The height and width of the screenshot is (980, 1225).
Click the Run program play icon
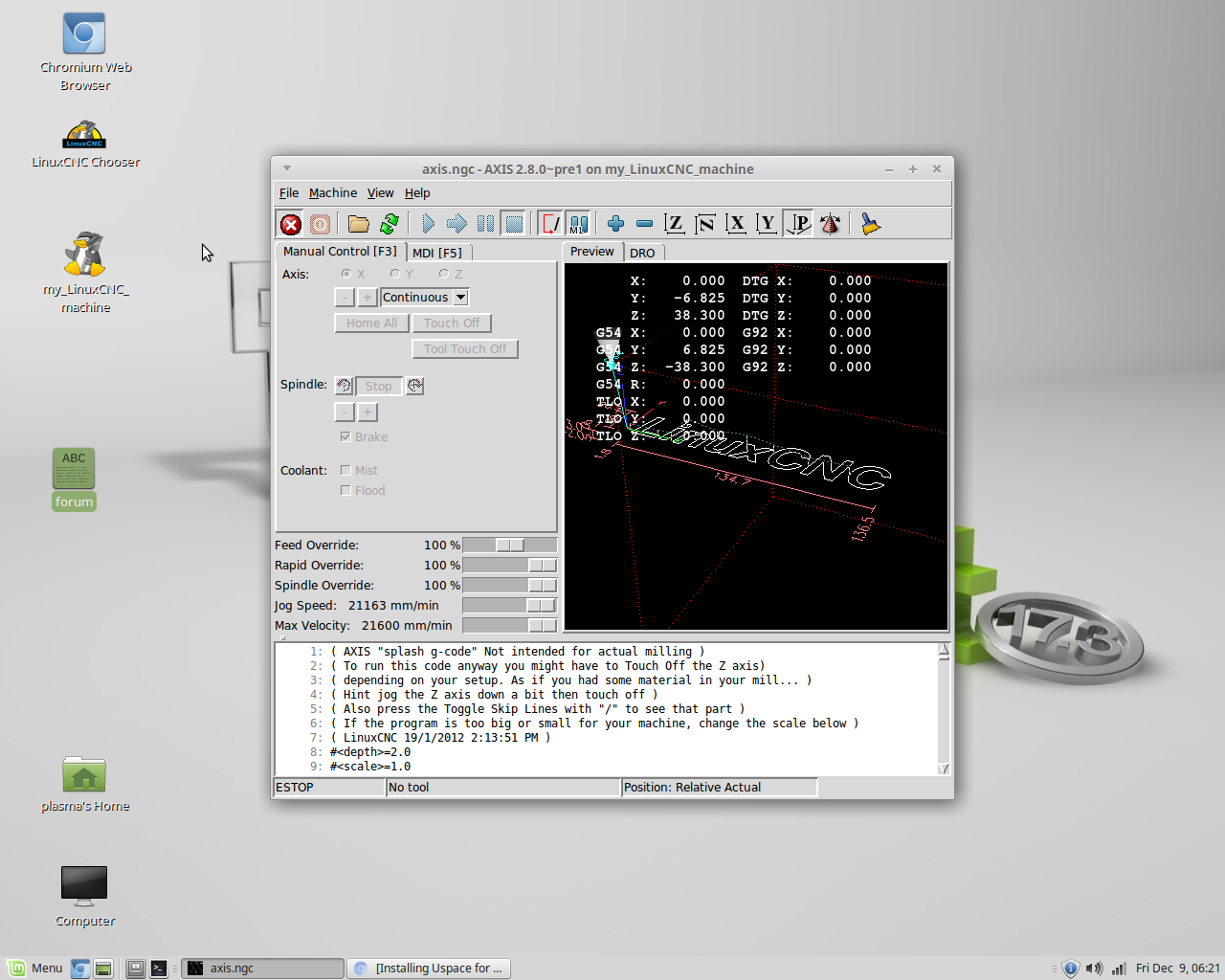click(427, 223)
